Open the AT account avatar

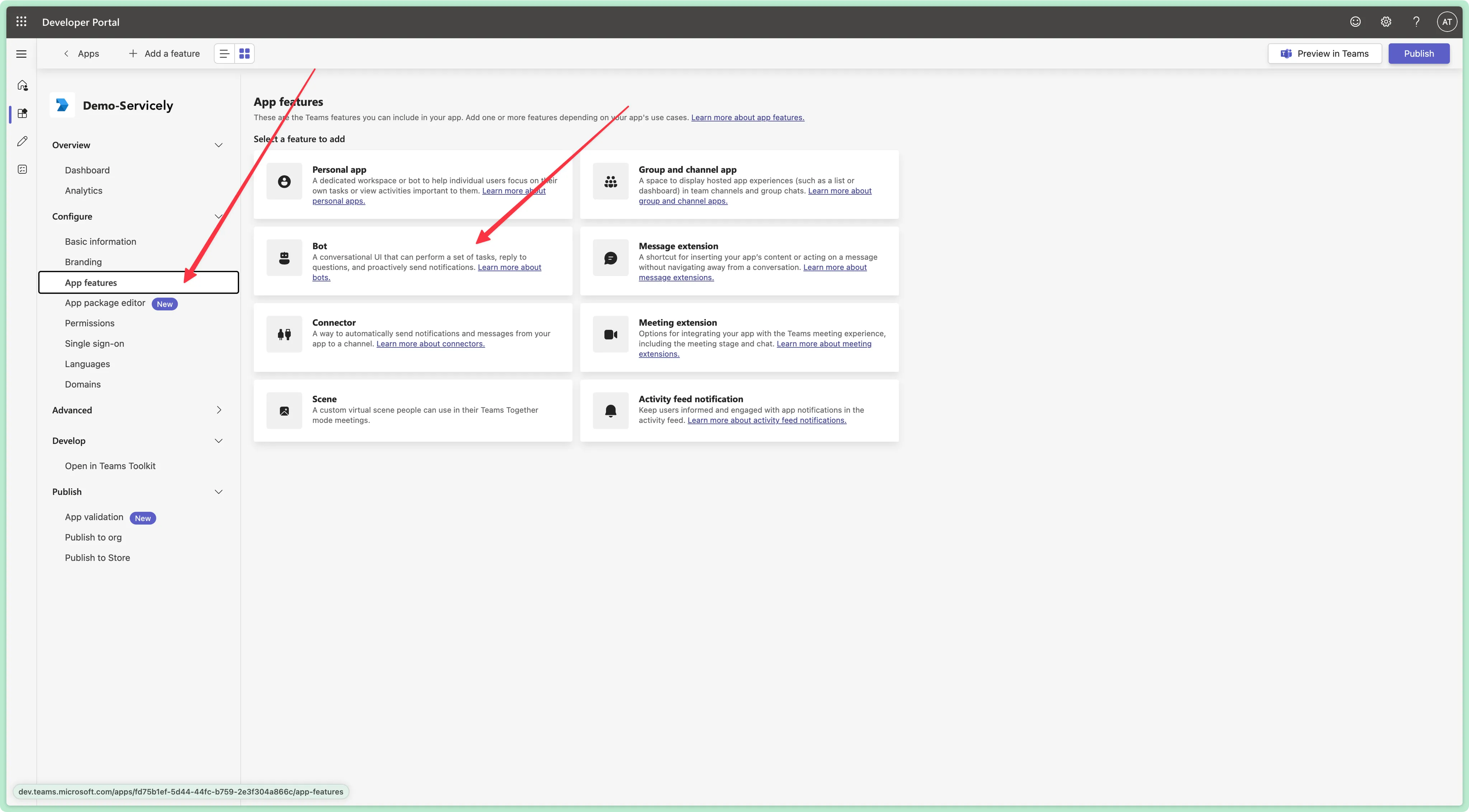tap(1447, 22)
